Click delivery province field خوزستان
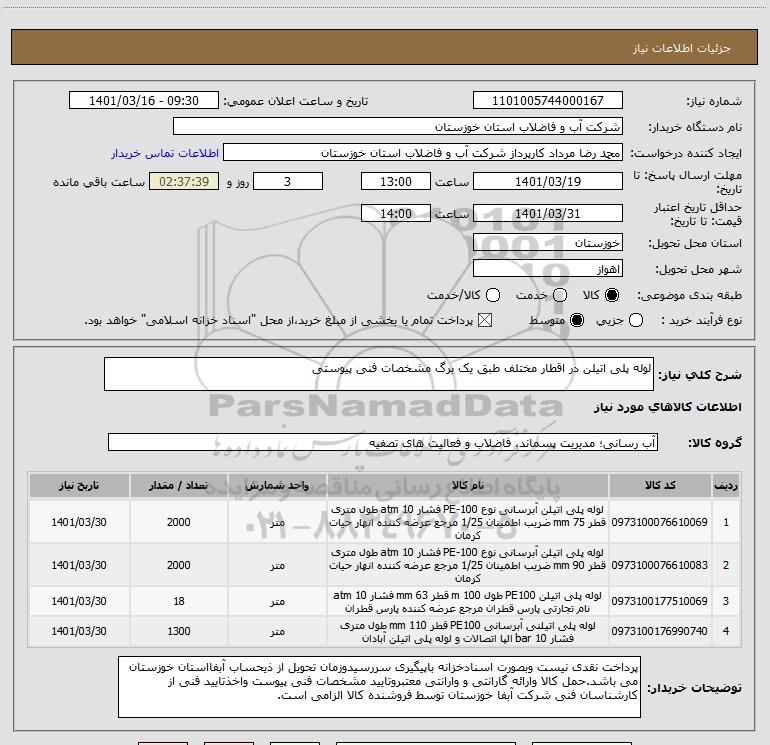Viewport: 770px width, 745px height. (548, 242)
